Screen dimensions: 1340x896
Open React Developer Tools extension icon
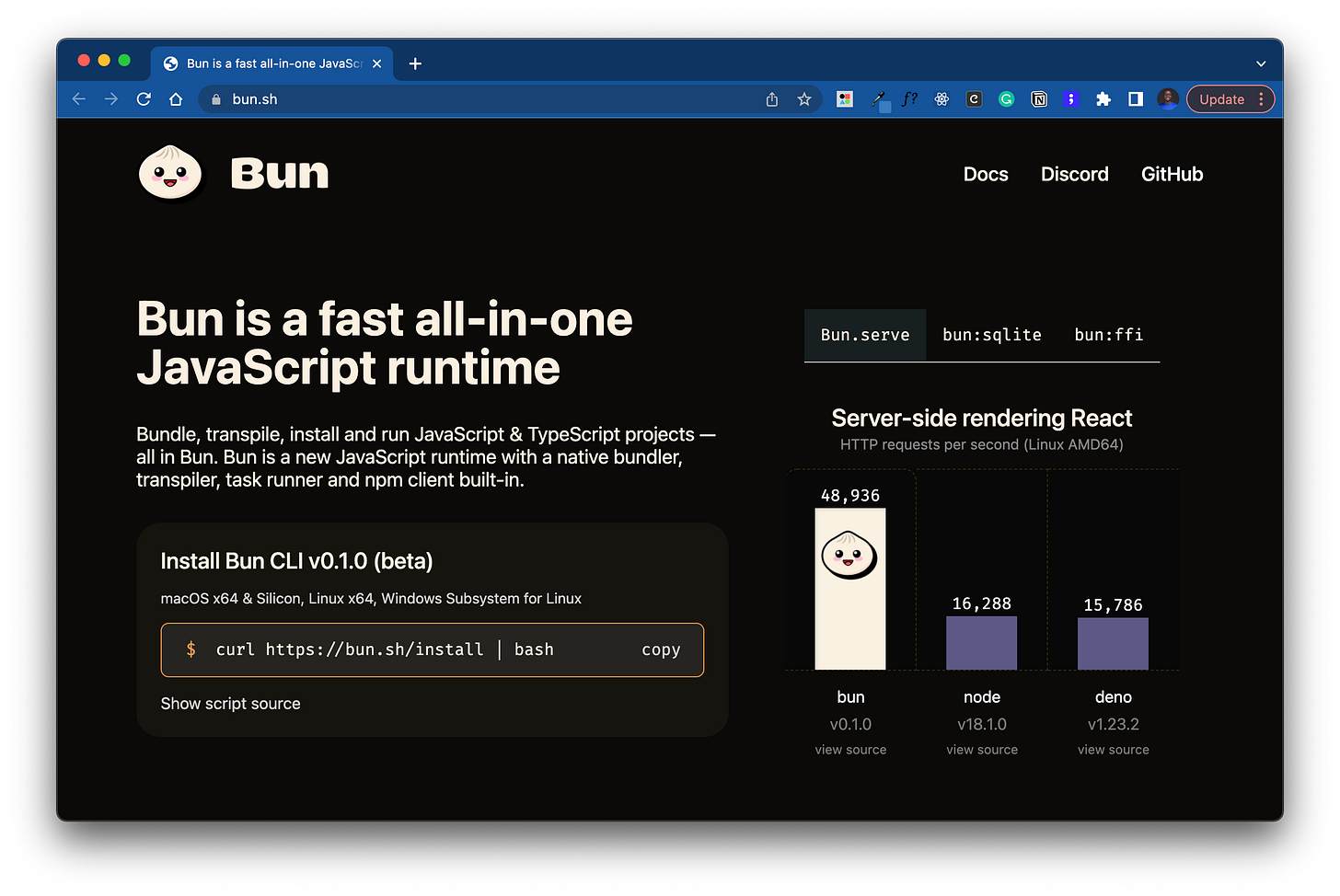(x=941, y=99)
